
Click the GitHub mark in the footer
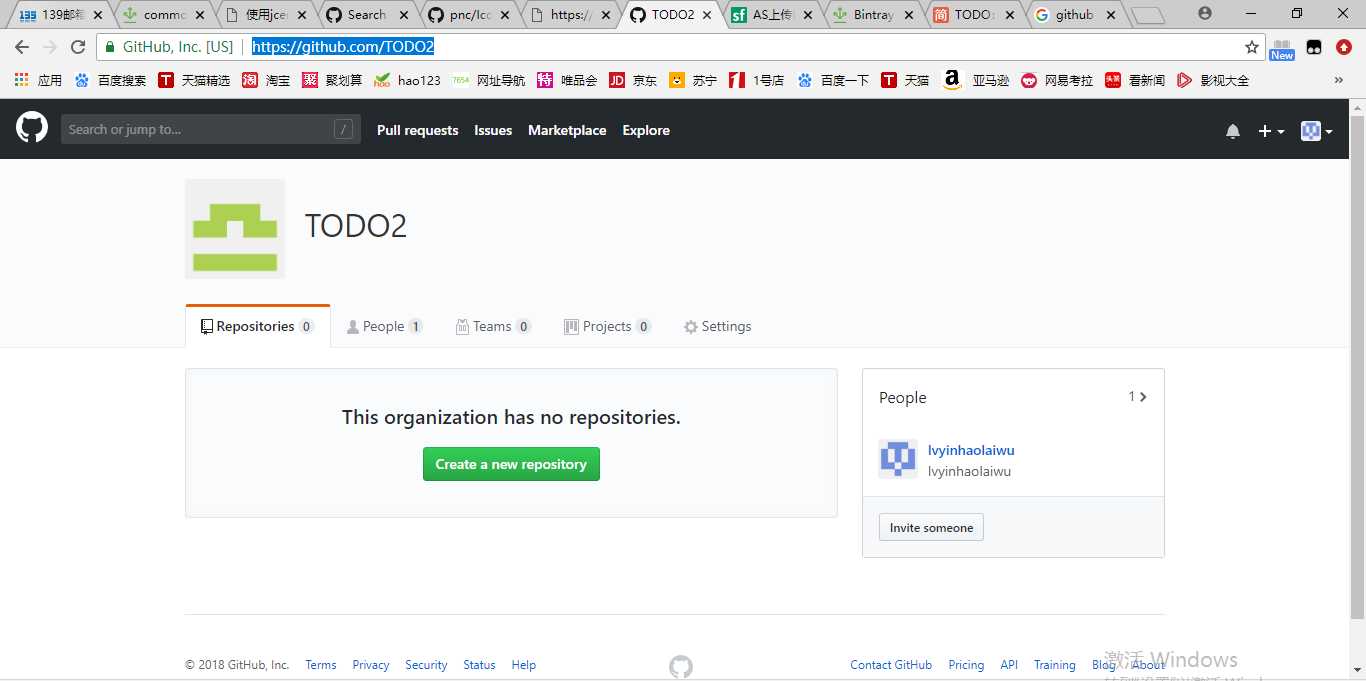681,667
